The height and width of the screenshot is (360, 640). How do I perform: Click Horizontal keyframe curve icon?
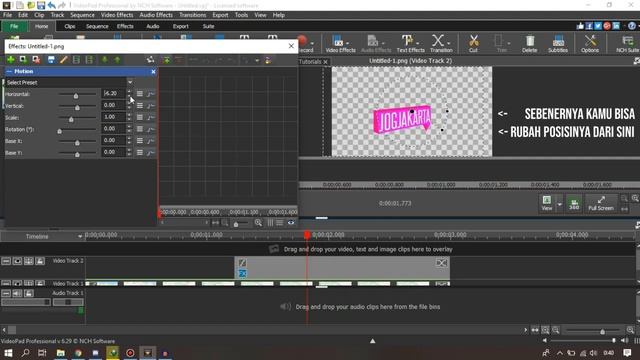coord(151,94)
